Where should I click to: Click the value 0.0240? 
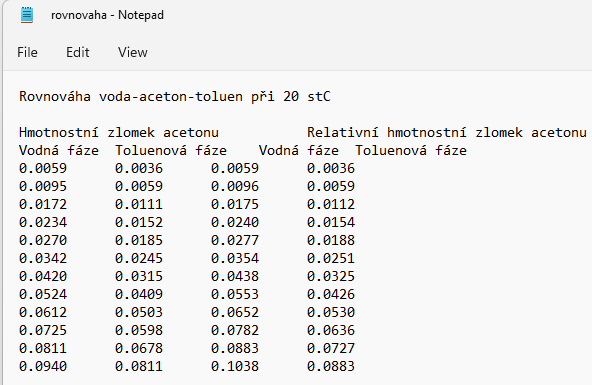click(235, 222)
